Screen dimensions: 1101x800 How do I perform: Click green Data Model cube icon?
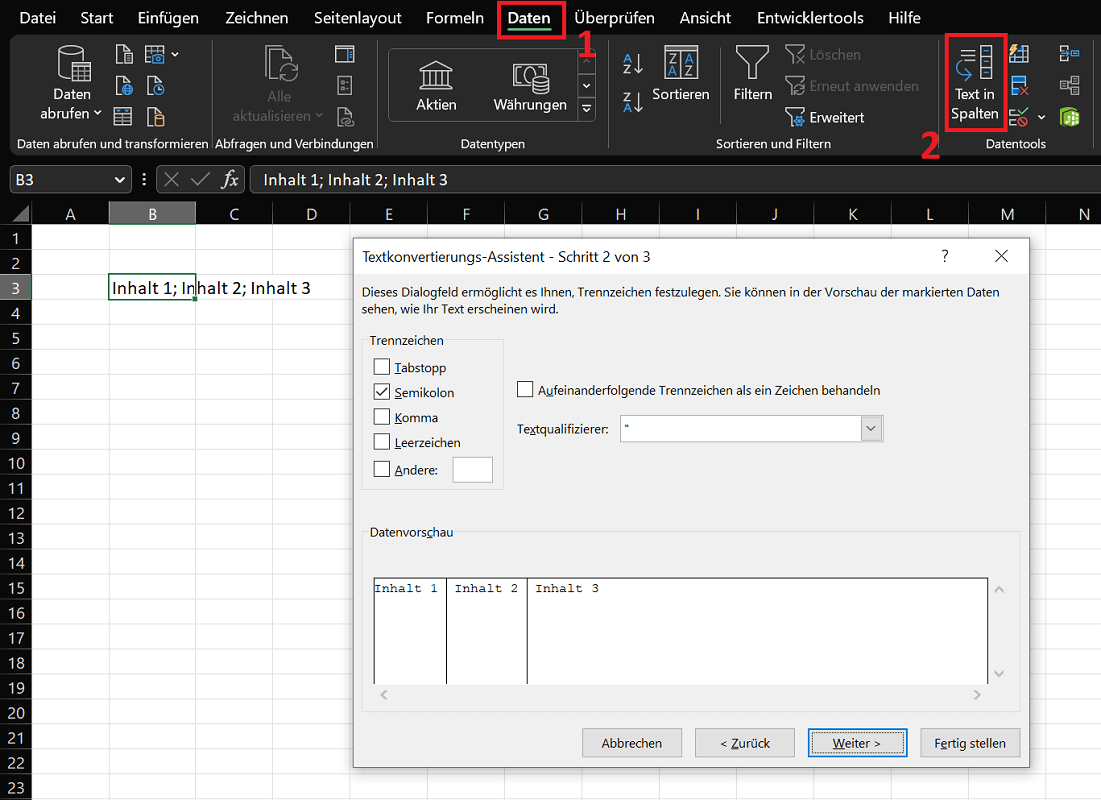coord(1069,117)
